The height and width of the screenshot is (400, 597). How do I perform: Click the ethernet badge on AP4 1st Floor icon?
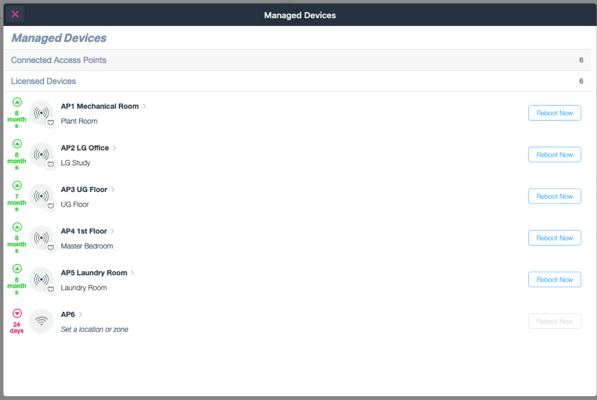(x=51, y=247)
